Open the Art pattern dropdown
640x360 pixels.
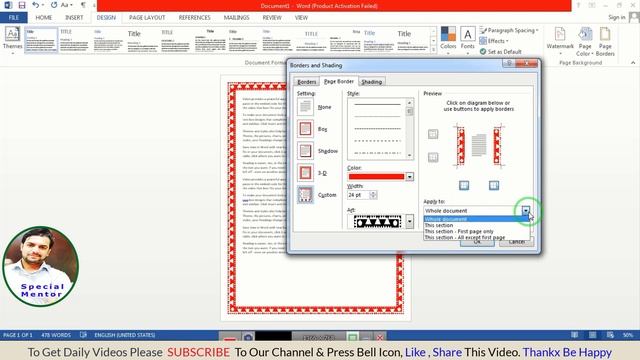click(x=409, y=222)
